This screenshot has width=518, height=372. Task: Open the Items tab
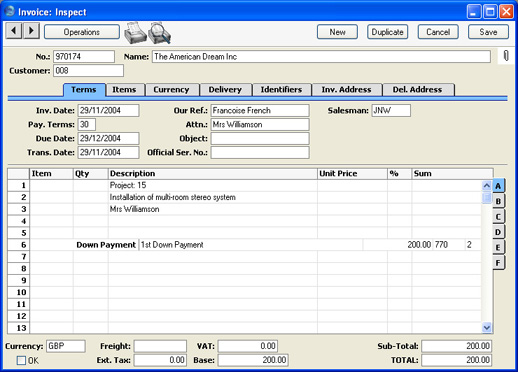point(124,90)
